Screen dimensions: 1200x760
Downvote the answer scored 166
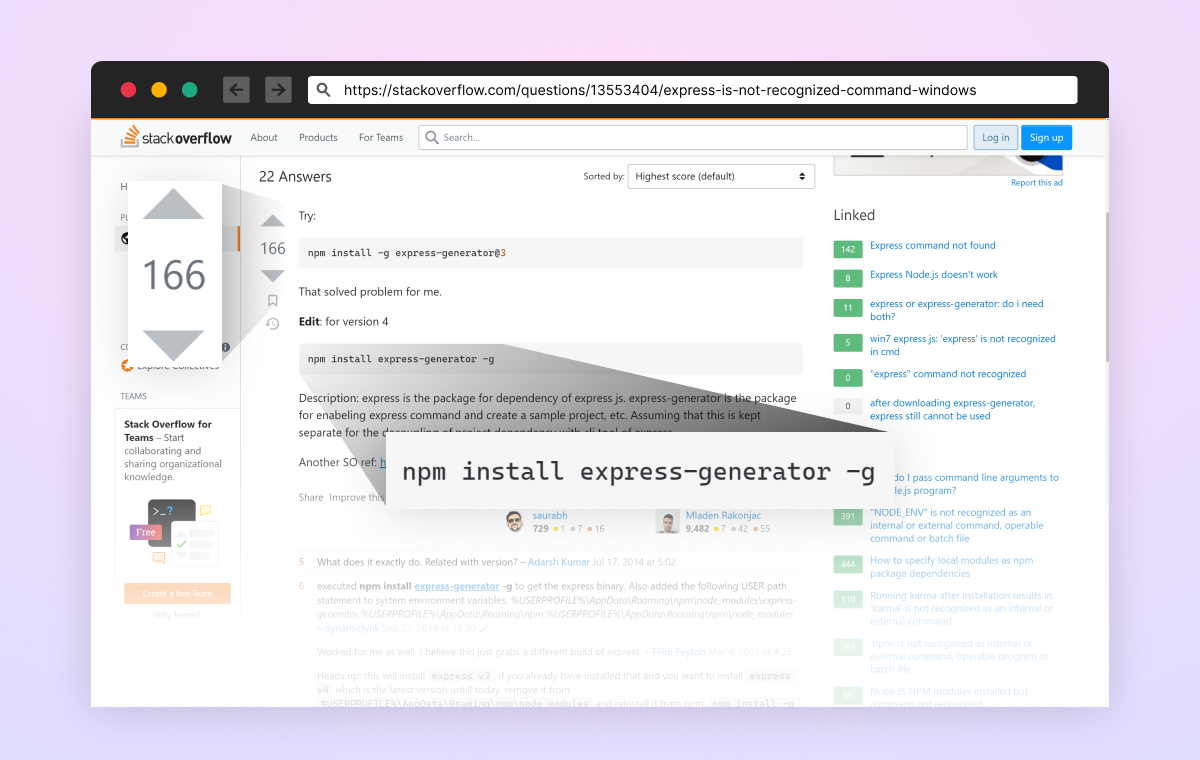tap(273, 275)
